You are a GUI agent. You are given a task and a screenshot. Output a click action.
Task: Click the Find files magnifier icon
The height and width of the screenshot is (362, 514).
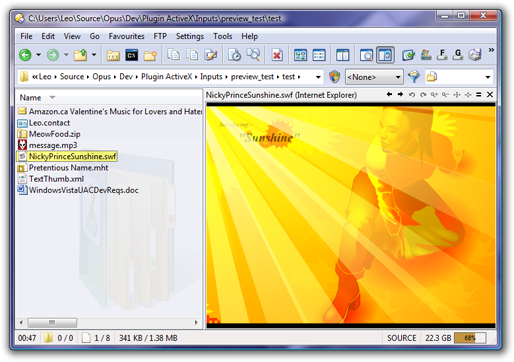[x=253, y=54]
